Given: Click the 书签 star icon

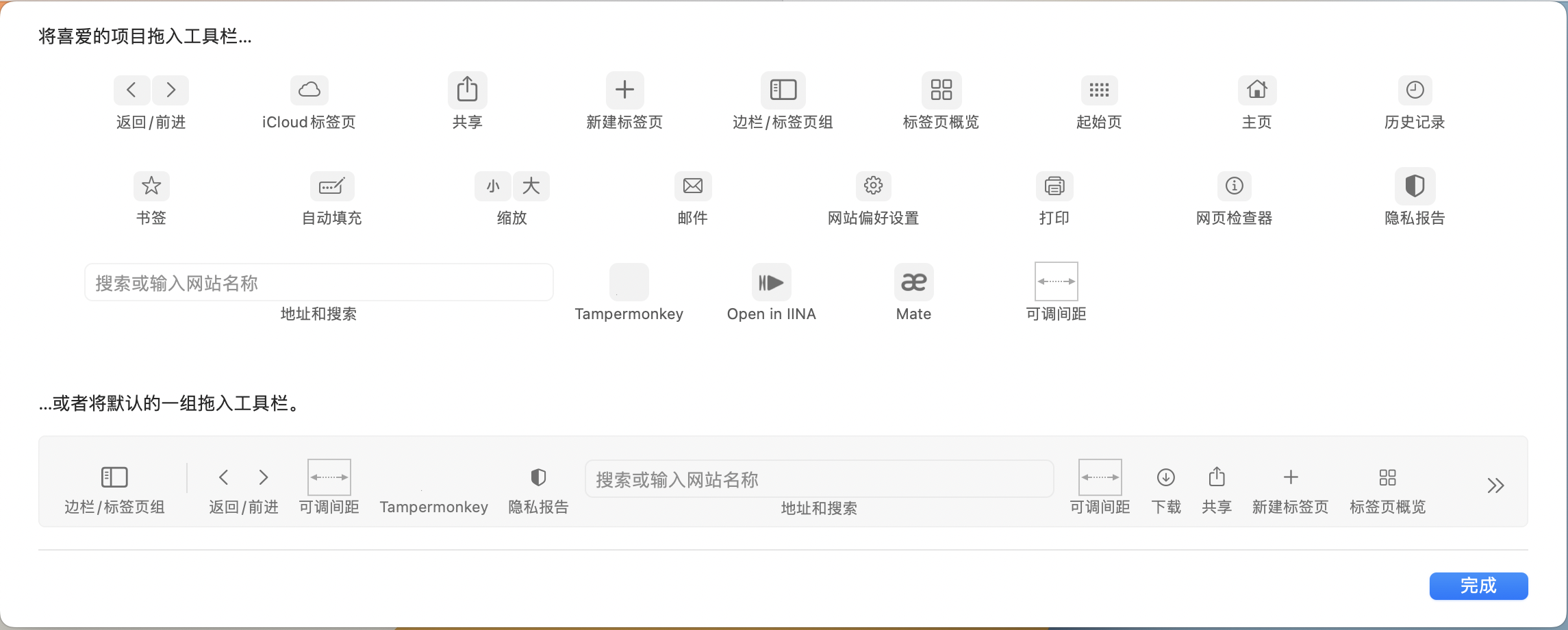Looking at the screenshot, I should point(151,186).
